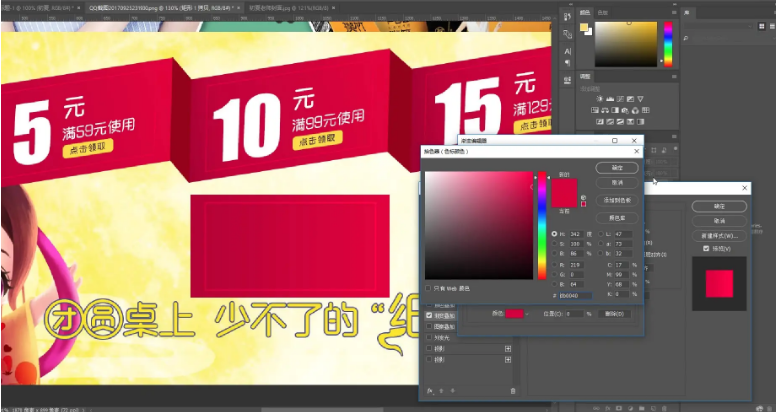Add a Levels adjustment (histogram icon)
Screen dimensions: 776x412
(x=610, y=99)
